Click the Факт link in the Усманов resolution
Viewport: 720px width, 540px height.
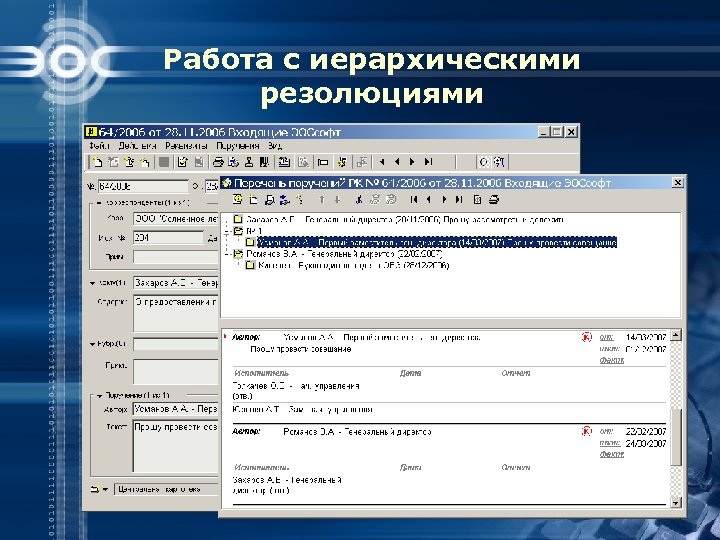(x=612, y=360)
